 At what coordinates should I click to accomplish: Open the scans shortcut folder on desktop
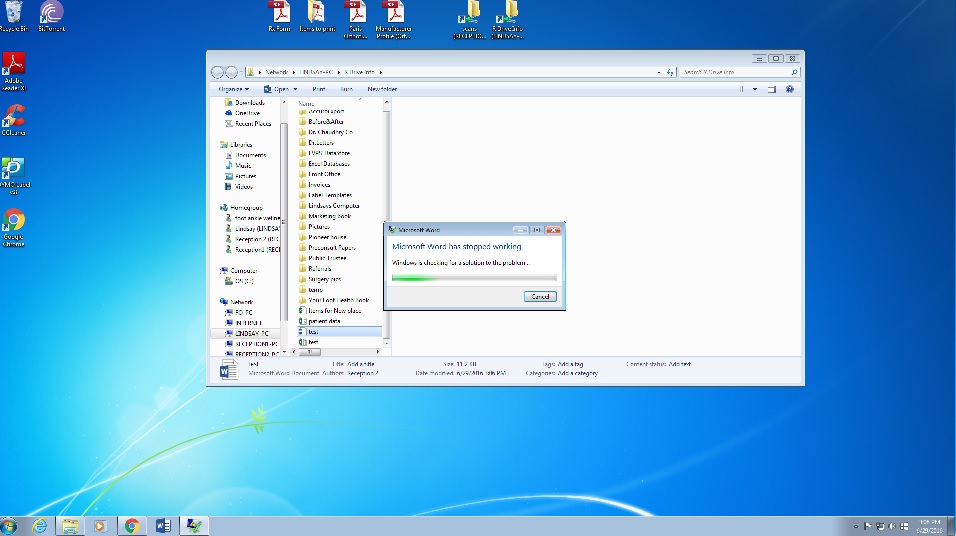pos(469,20)
